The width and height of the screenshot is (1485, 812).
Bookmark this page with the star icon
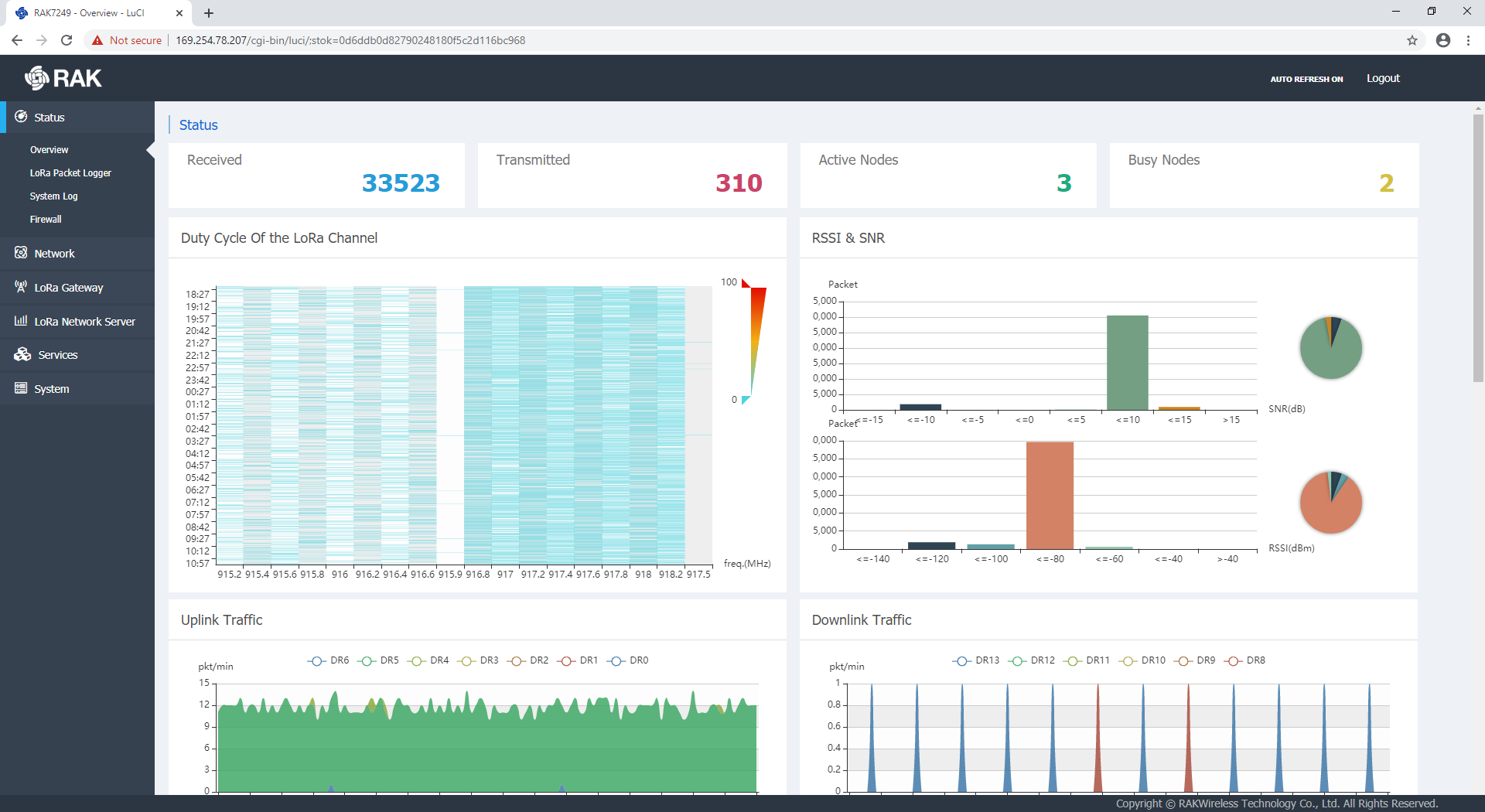[x=1412, y=40]
